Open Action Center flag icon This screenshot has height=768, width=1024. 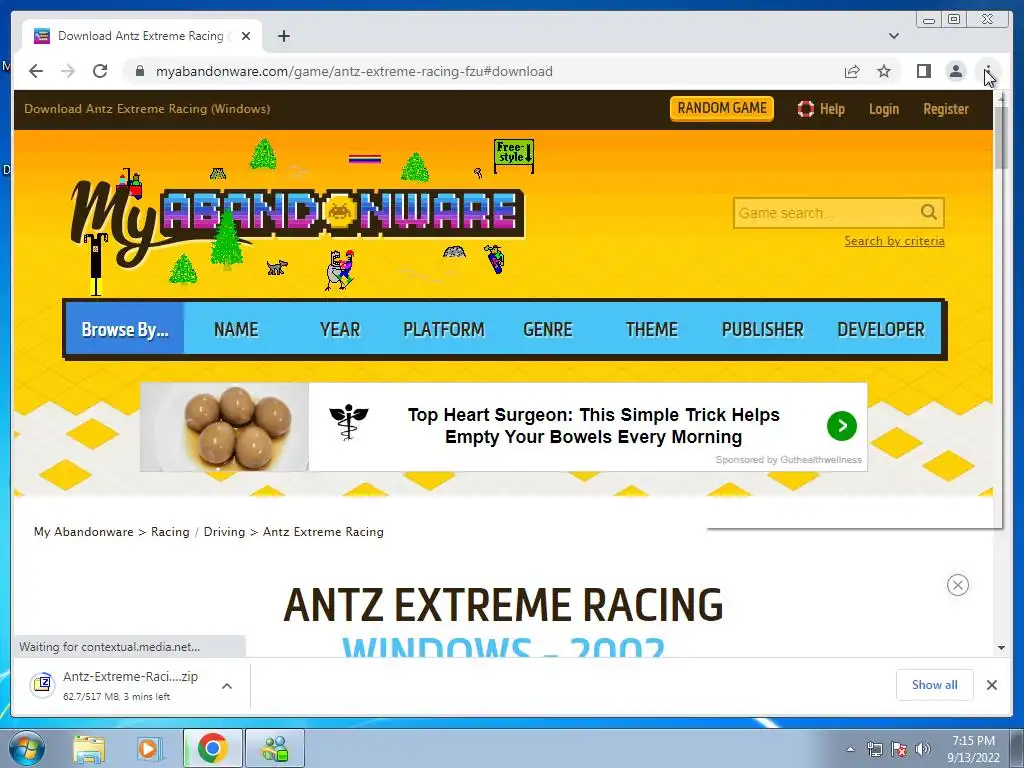point(899,749)
